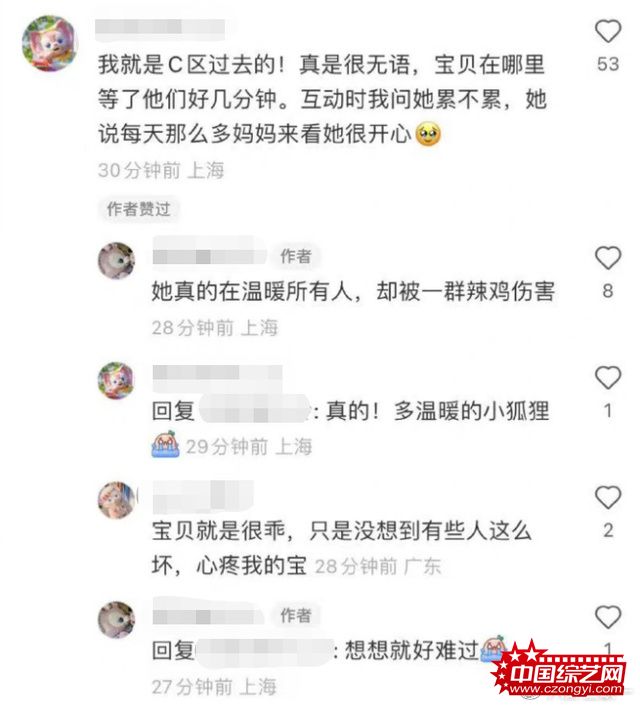Image resolution: width=640 pixels, height=708 pixels.
Task: Open the blurred mention in 回复: 真的！
Action: tap(255, 410)
